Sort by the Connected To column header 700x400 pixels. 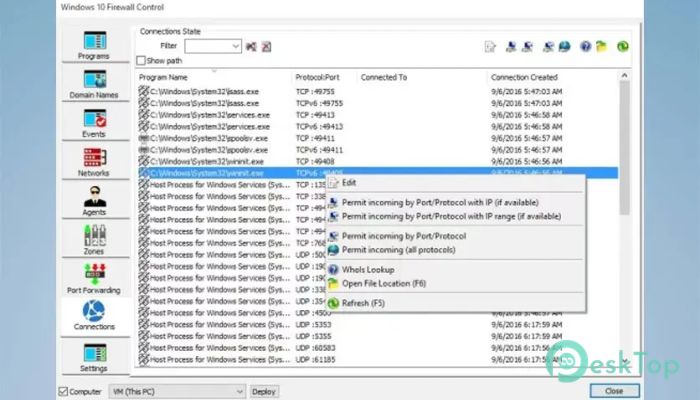pos(422,77)
